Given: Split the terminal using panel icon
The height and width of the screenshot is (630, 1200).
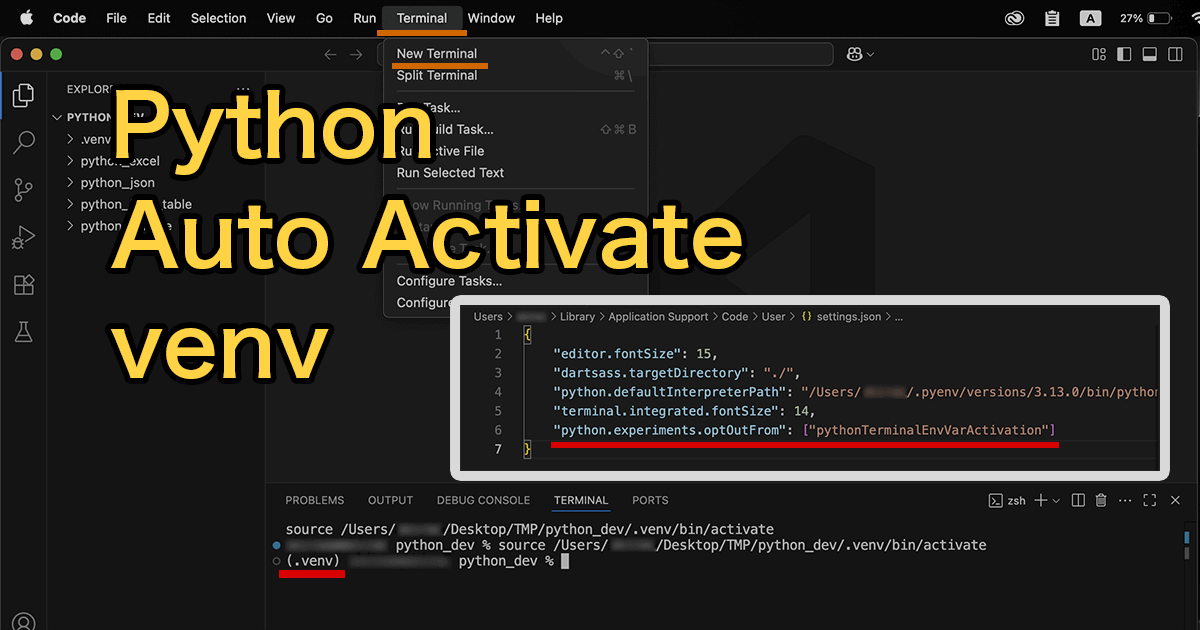Looking at the screenshot, I should pos(1077,500).
